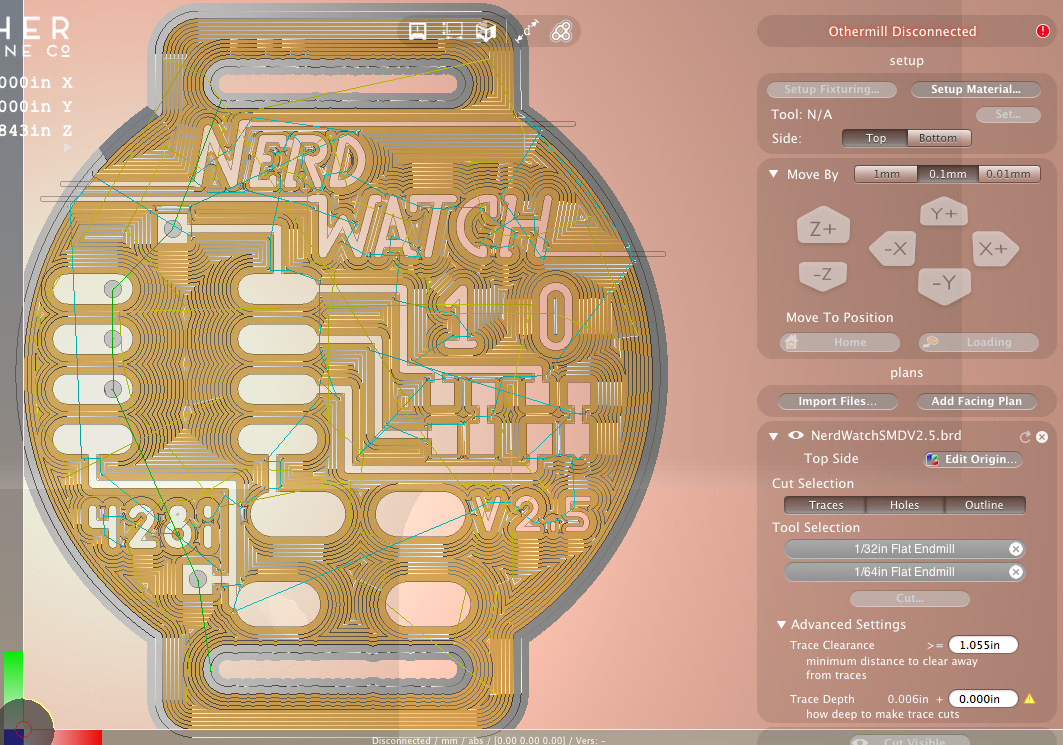
Task: Toggle Traces cut selection
Action: click(825, 505)
